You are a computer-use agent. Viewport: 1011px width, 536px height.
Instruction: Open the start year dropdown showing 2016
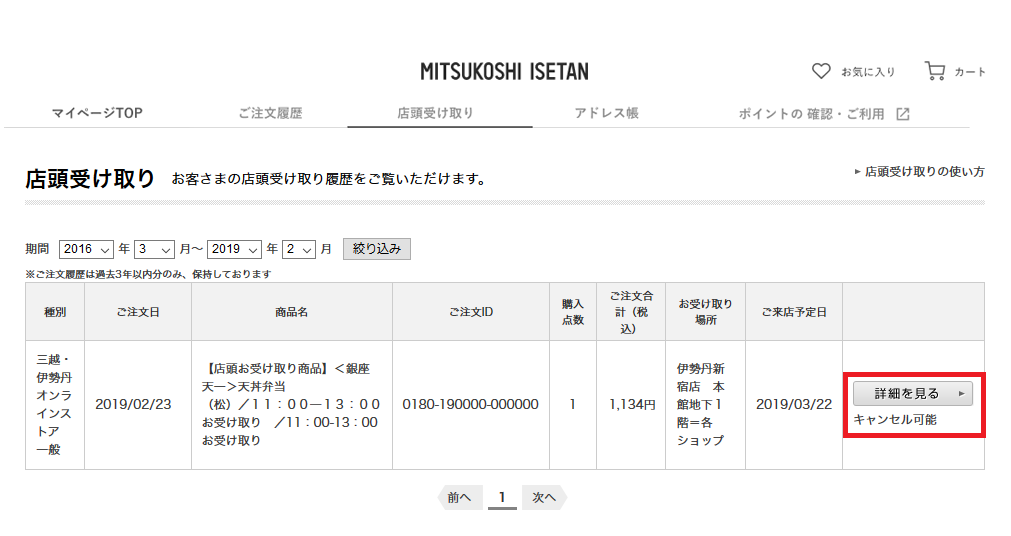tap(86, 249)
